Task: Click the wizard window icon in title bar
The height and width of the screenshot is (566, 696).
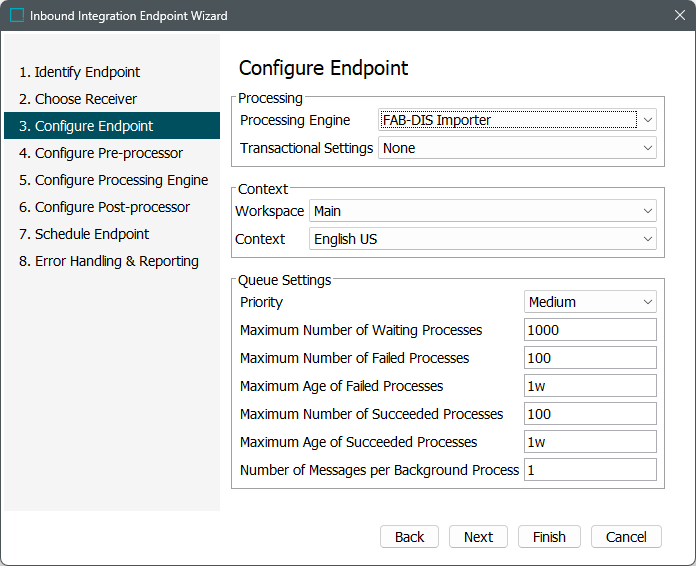Action: pyautogui.click(x=17, y=16)
